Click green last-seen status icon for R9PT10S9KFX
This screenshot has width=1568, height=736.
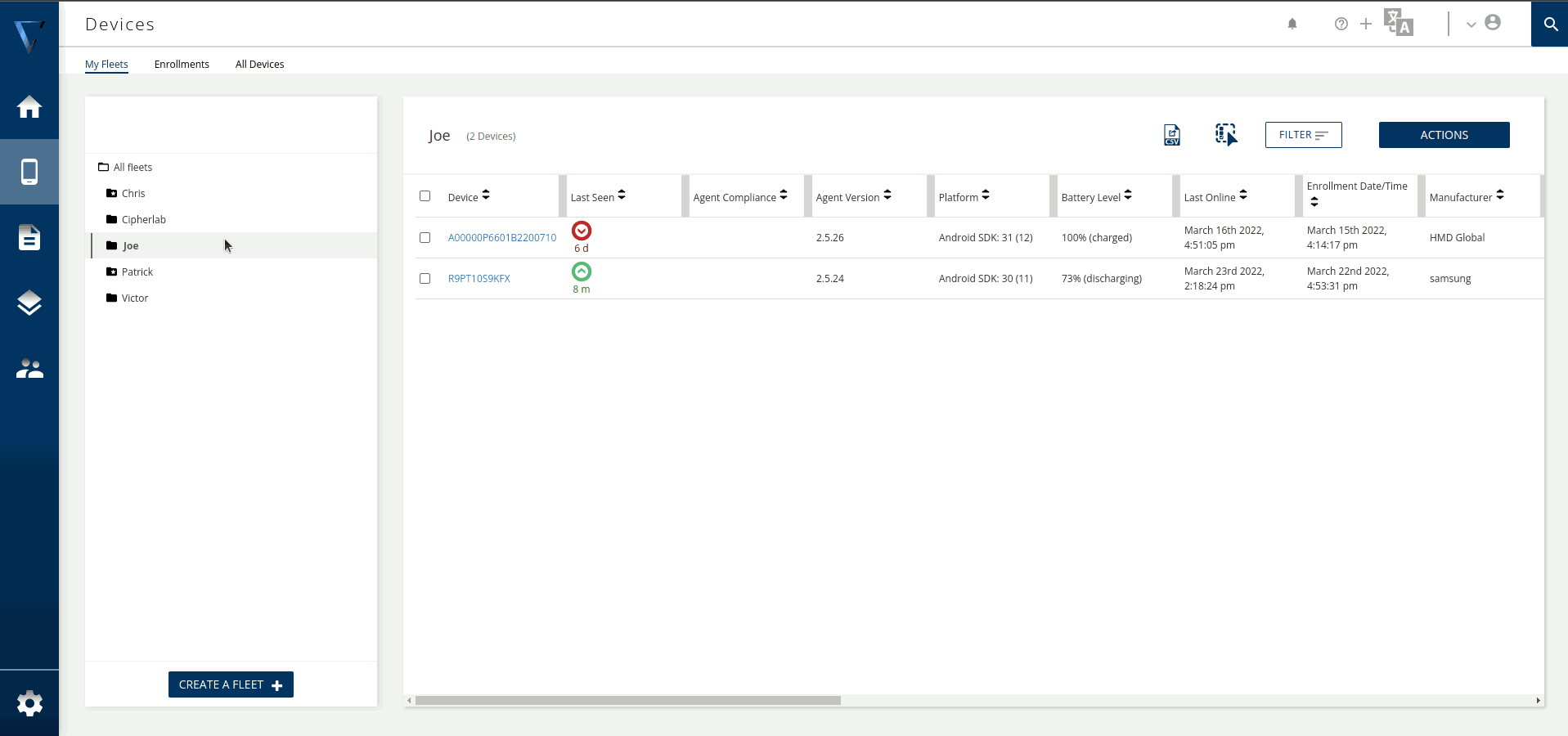click(582, 272)
